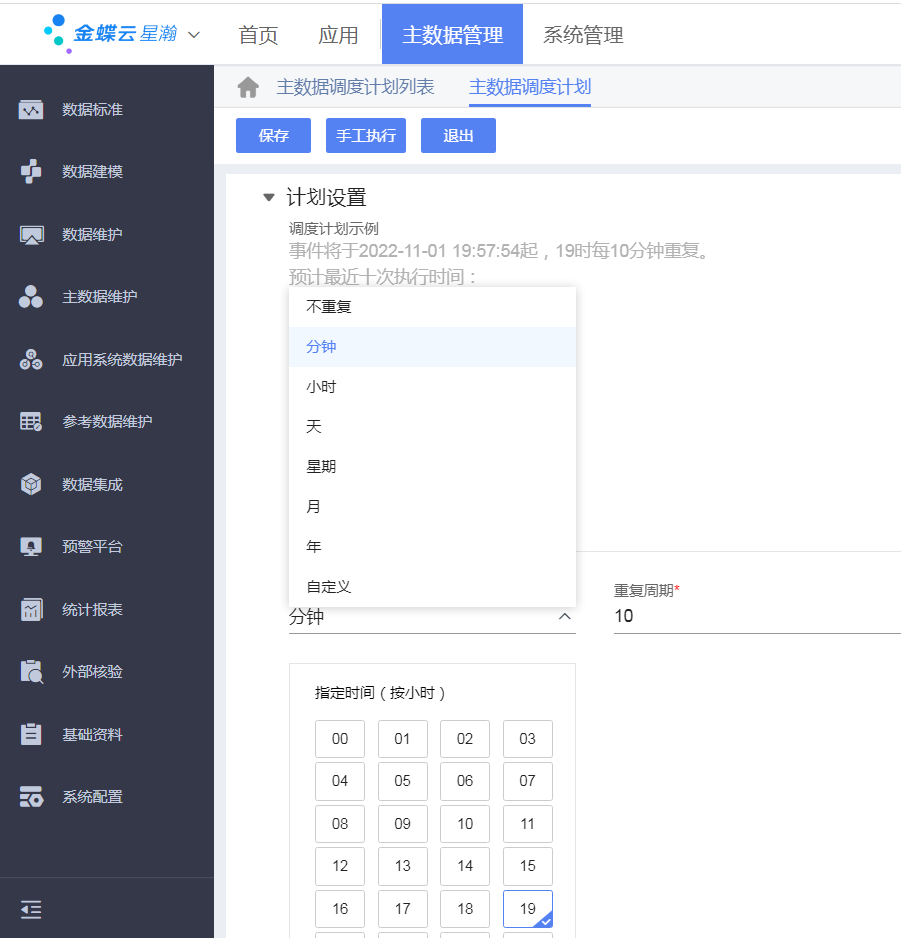Click the 系统配置 settings icon
The image size is (901, 938).
(x=31, y=797)
